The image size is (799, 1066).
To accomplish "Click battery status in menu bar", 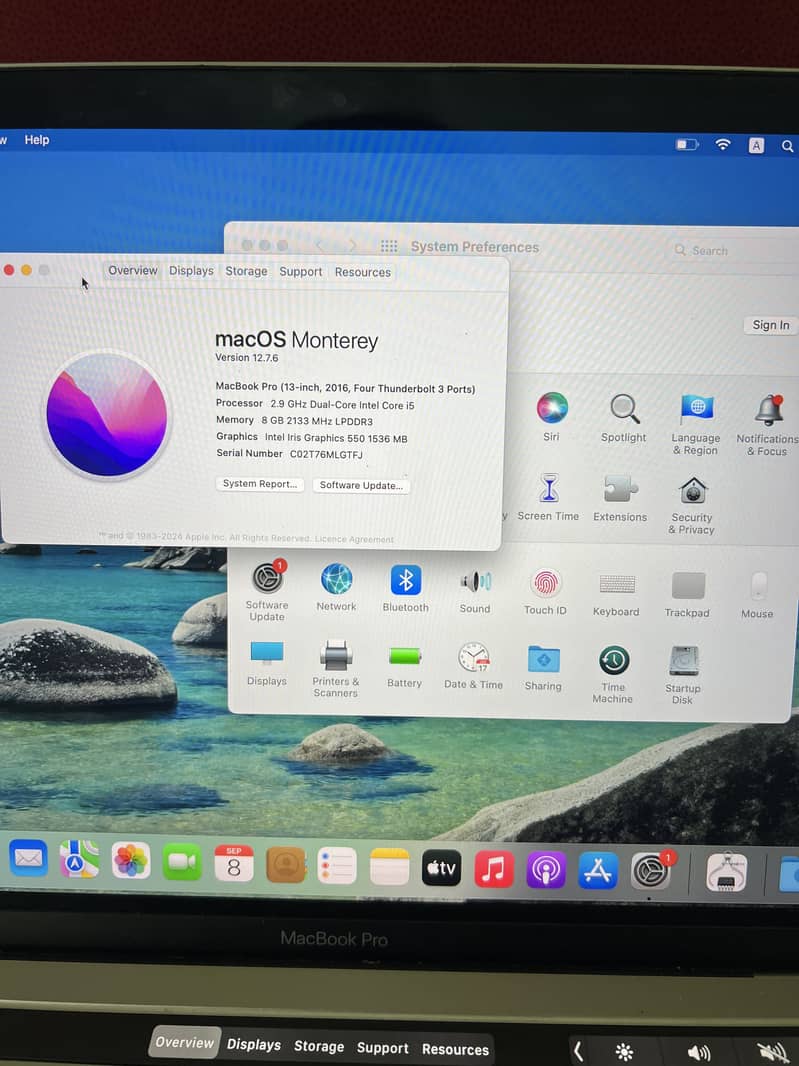I will (687, 144).
